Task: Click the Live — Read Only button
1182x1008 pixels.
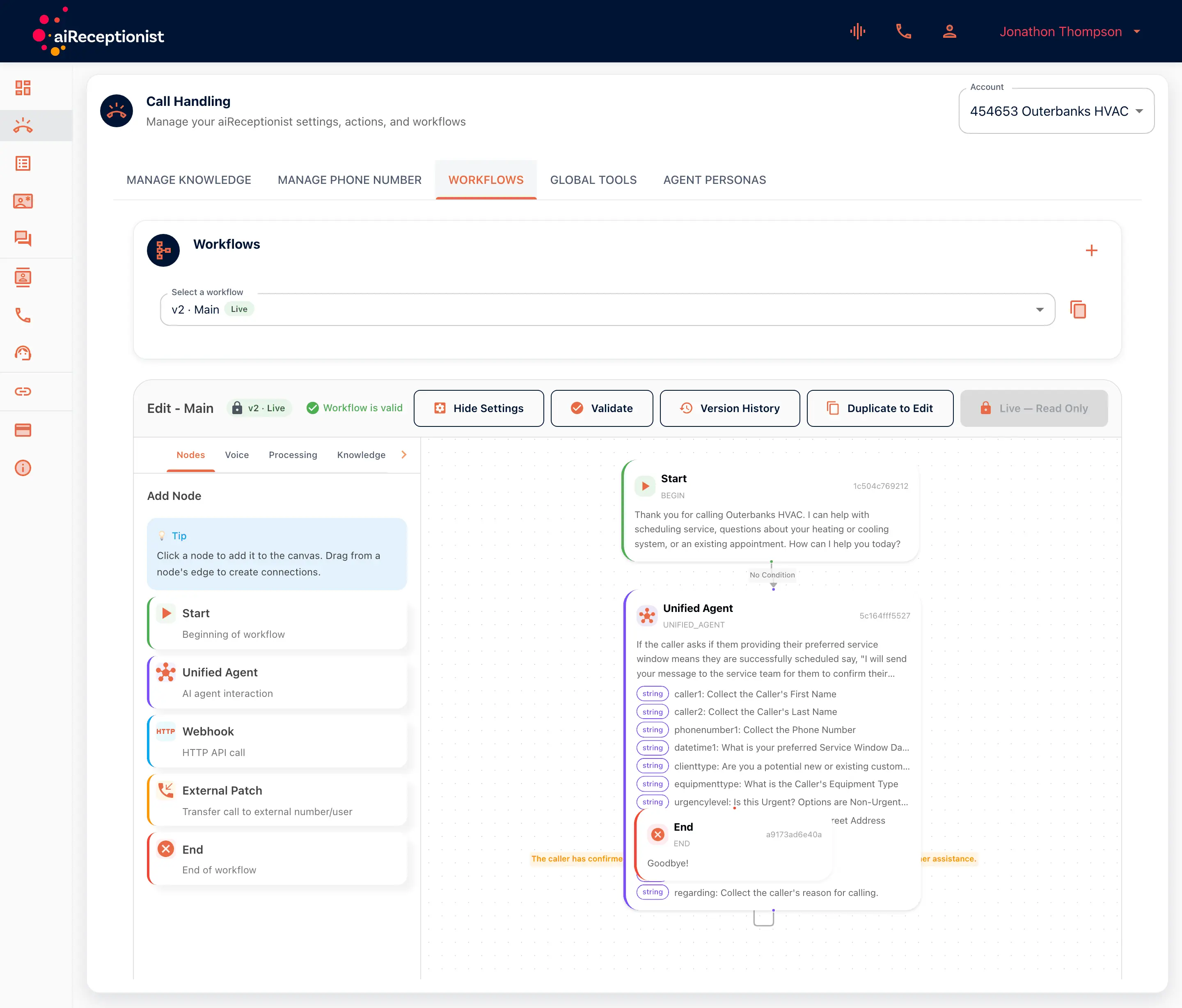Action: [x=1034, y=408]
